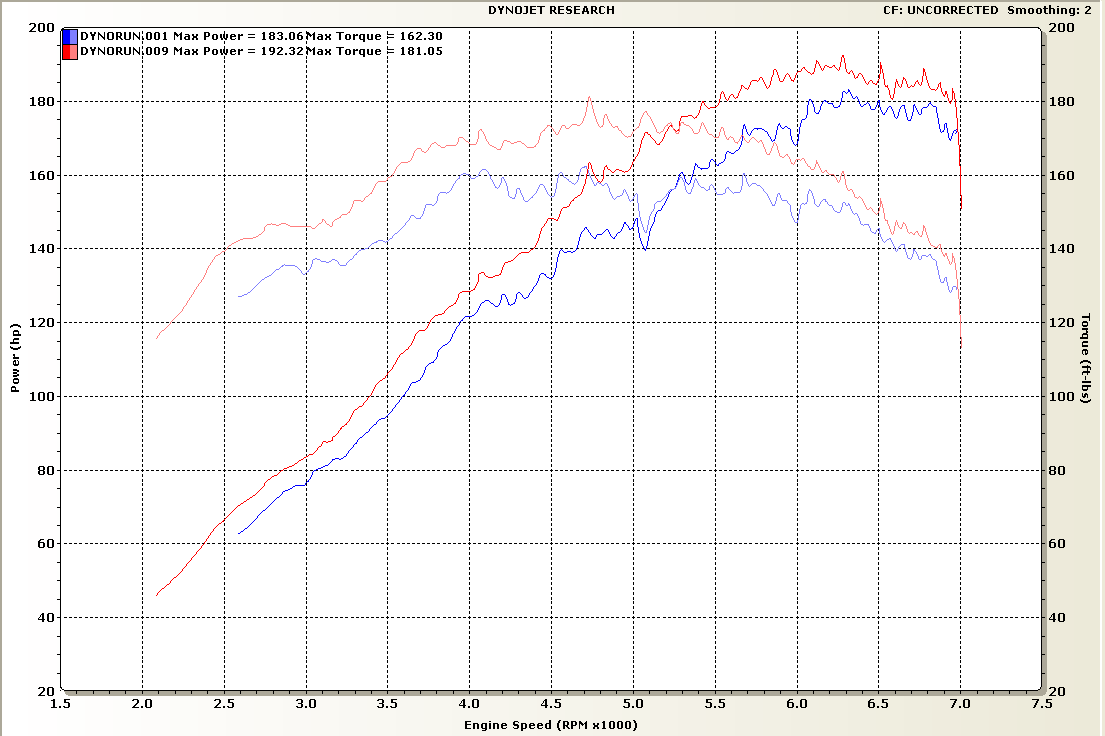
Task: Click the 20 tick on the Torque axis
Action: coord(1055,691)
